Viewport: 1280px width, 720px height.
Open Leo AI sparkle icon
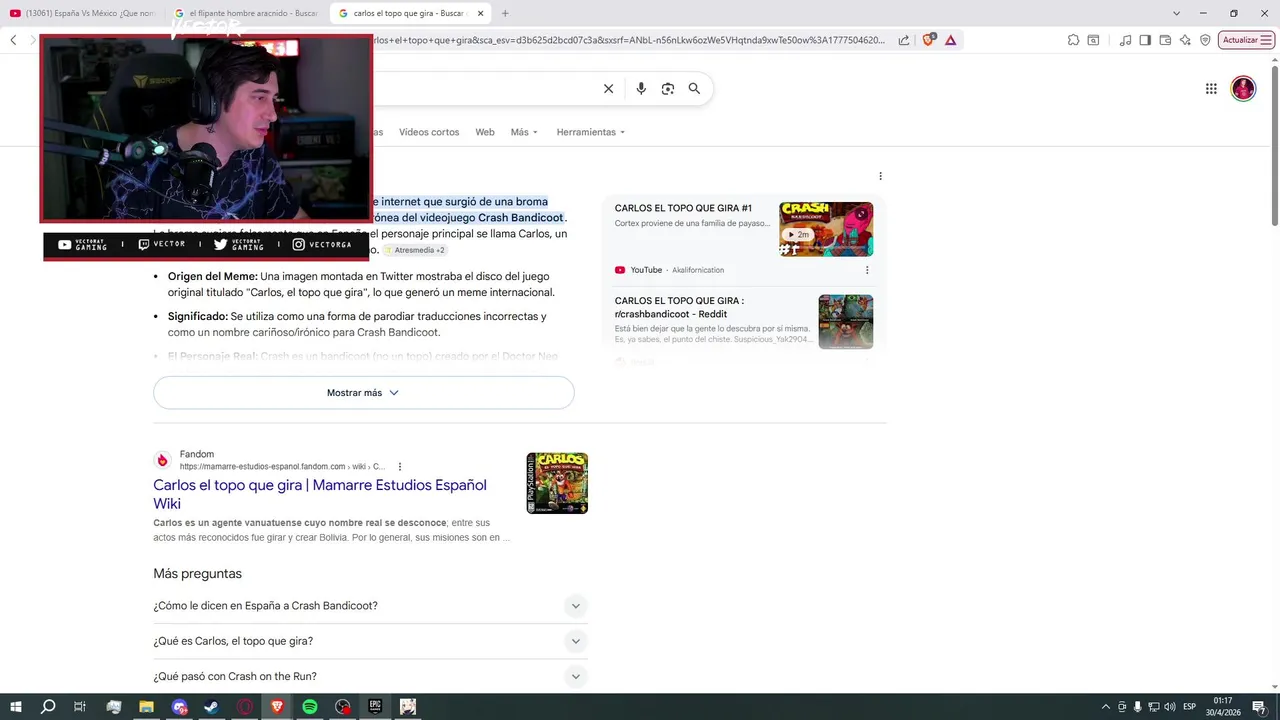click(1185, 40)
